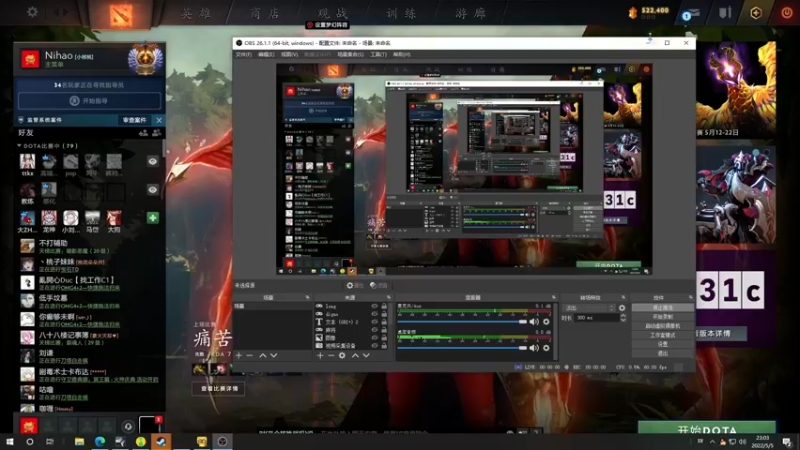Toggle visibility of 图像 source
This screenshot has height=450, width=800.
374,338
